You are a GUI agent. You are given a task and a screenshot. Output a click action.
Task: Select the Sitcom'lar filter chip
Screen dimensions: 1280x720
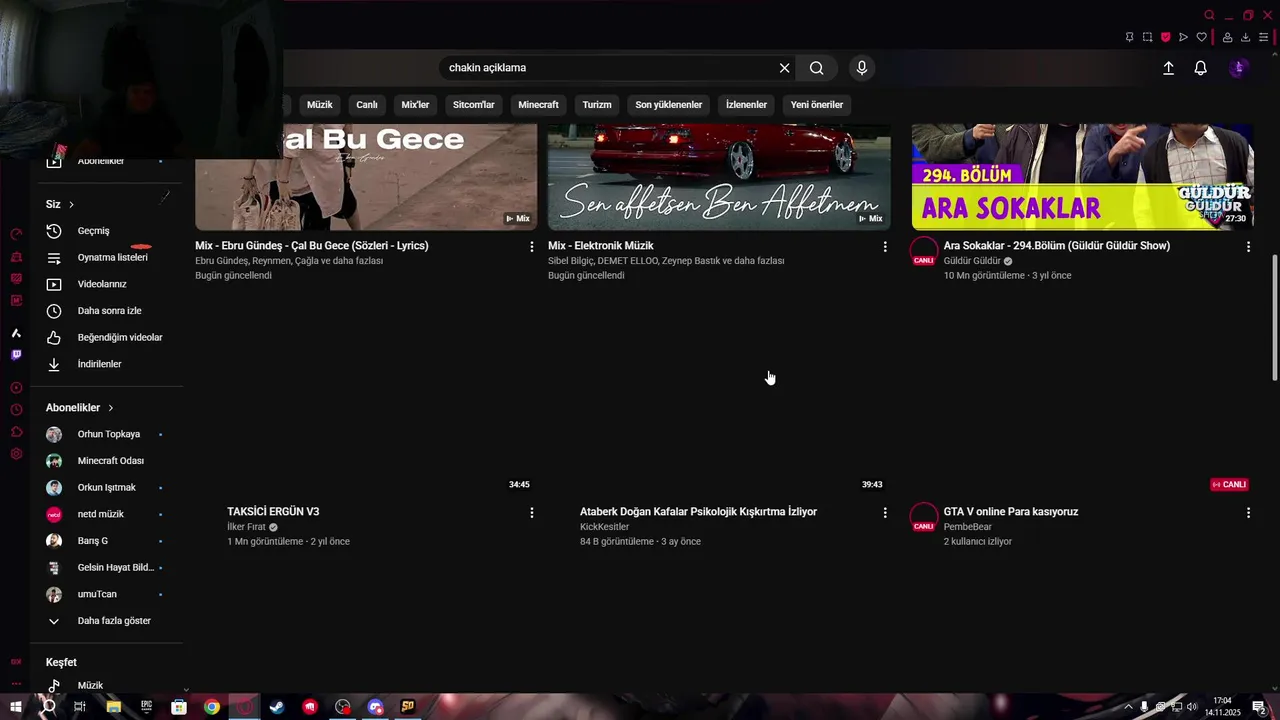point(474,105)
